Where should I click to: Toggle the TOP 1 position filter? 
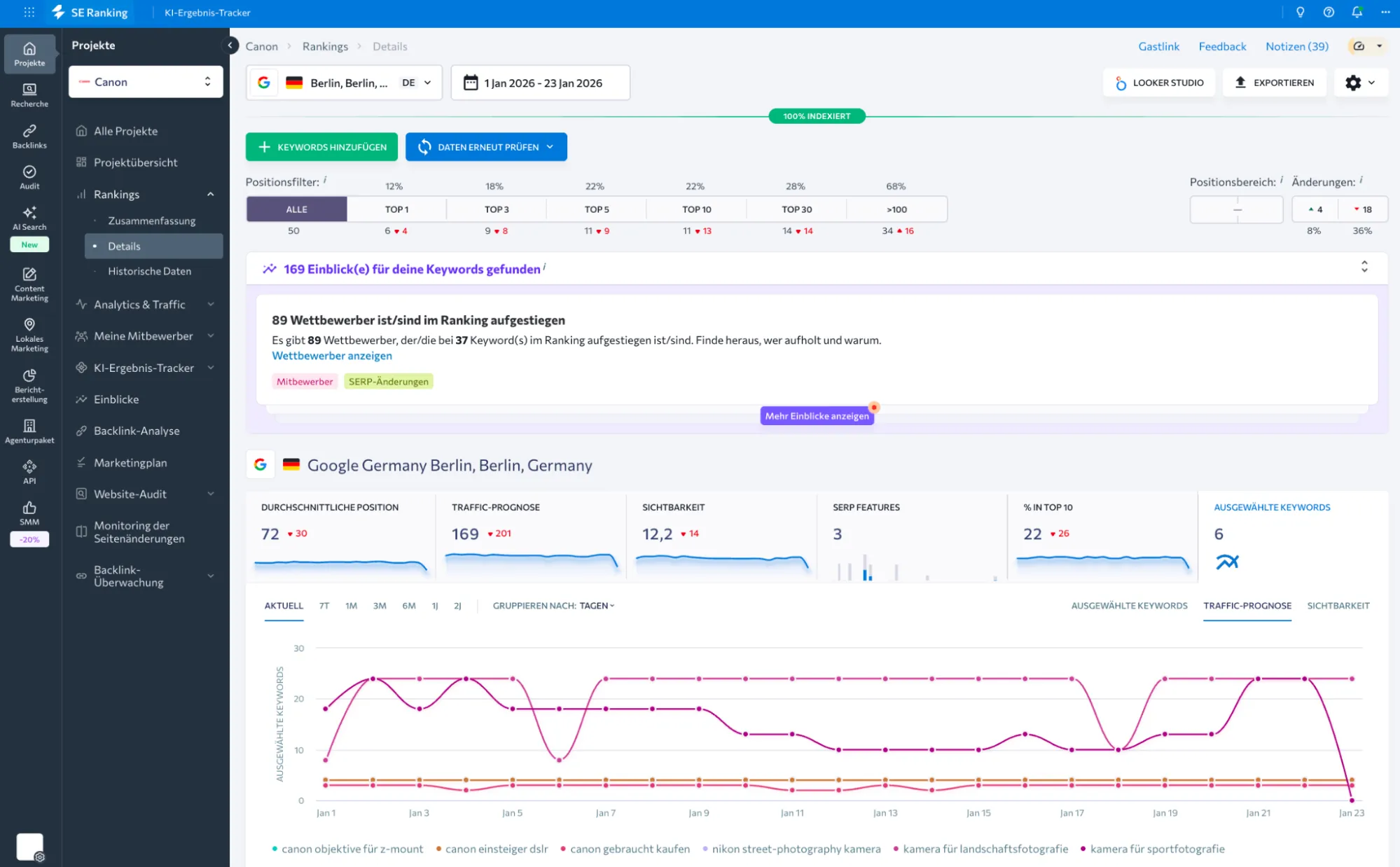coord(396,209)
